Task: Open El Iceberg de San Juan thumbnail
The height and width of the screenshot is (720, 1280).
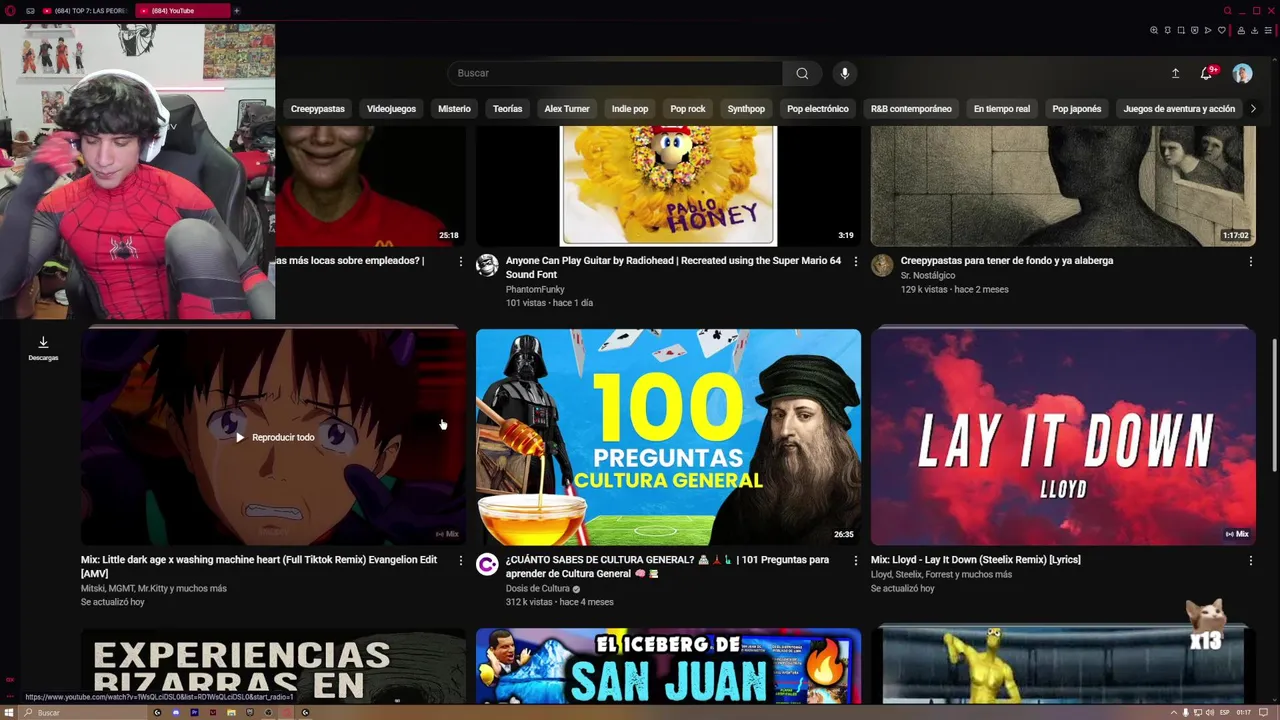Action: coord(668,666)
